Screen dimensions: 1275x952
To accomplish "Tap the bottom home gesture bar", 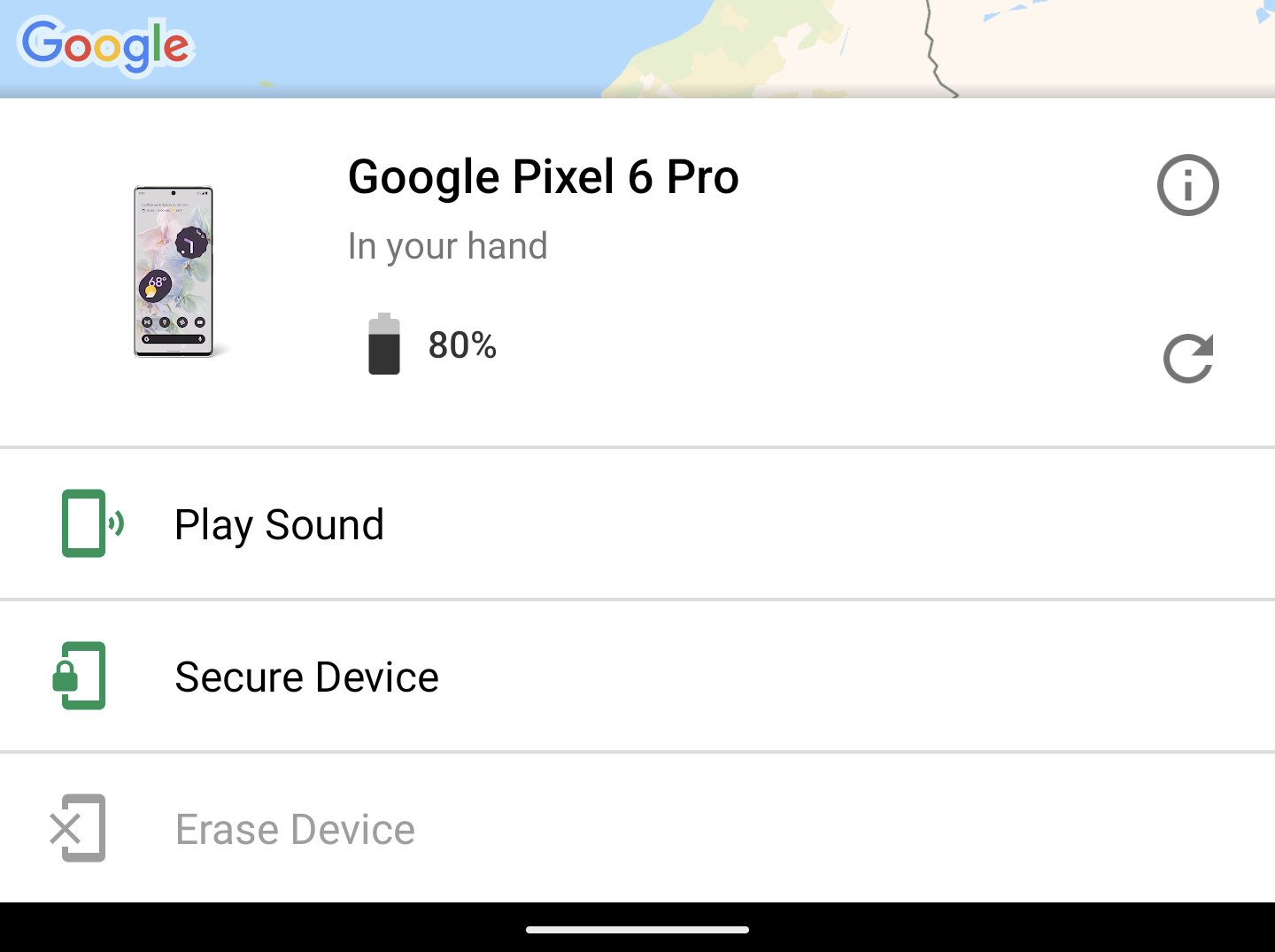I will pyautogui.click(x=637, y=930).
